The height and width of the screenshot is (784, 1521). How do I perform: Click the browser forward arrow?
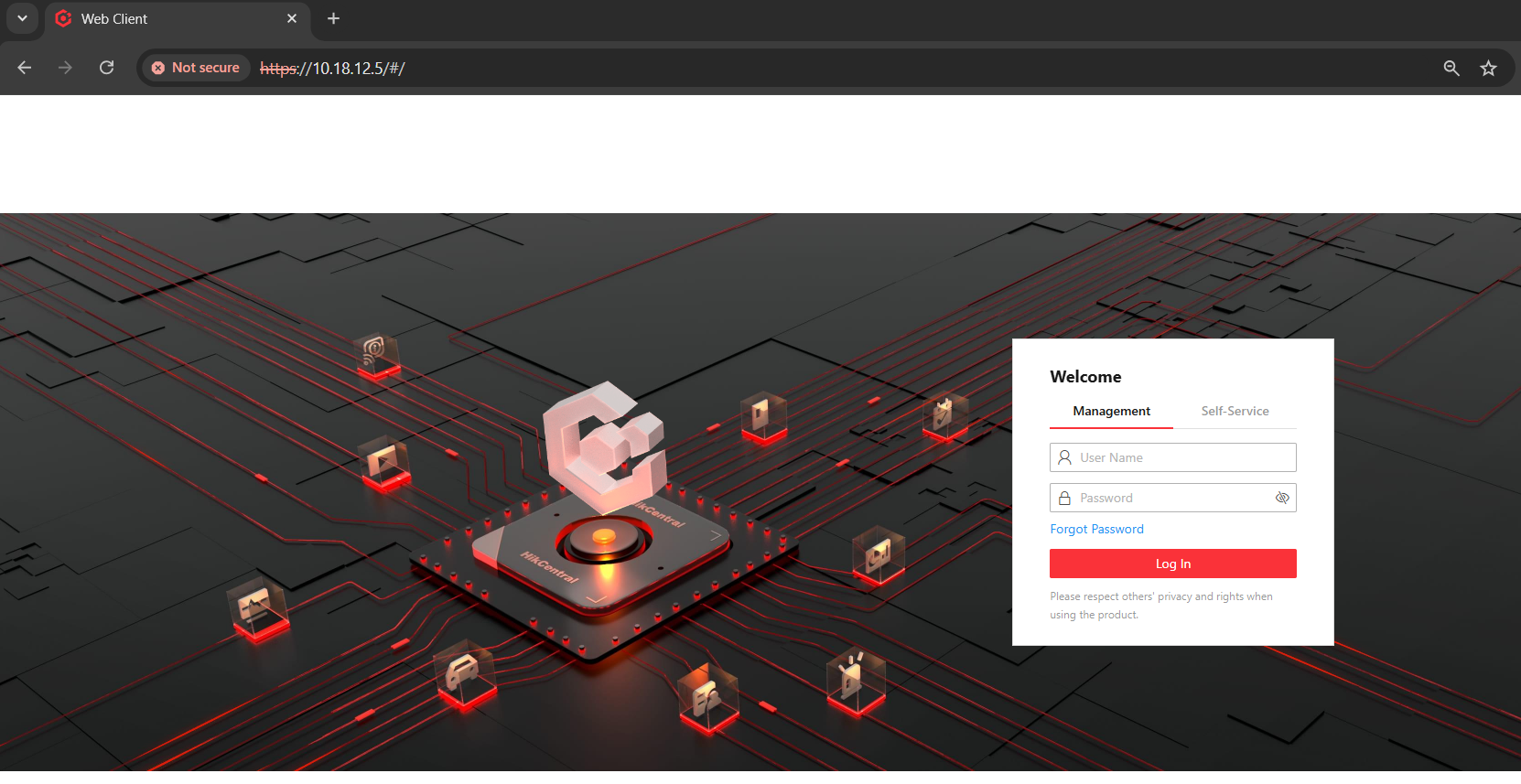[x=65, y=68]
